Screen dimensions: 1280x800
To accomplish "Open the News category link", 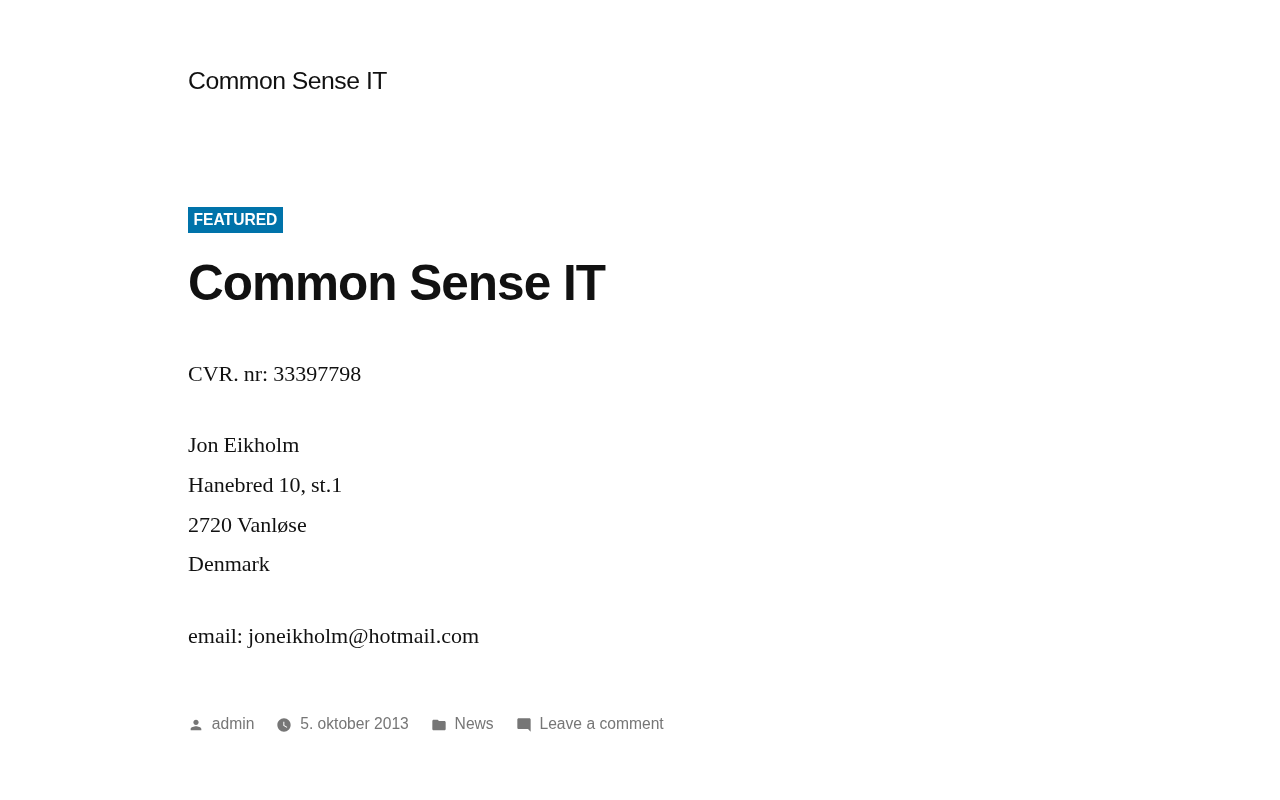I will point(474,724).
